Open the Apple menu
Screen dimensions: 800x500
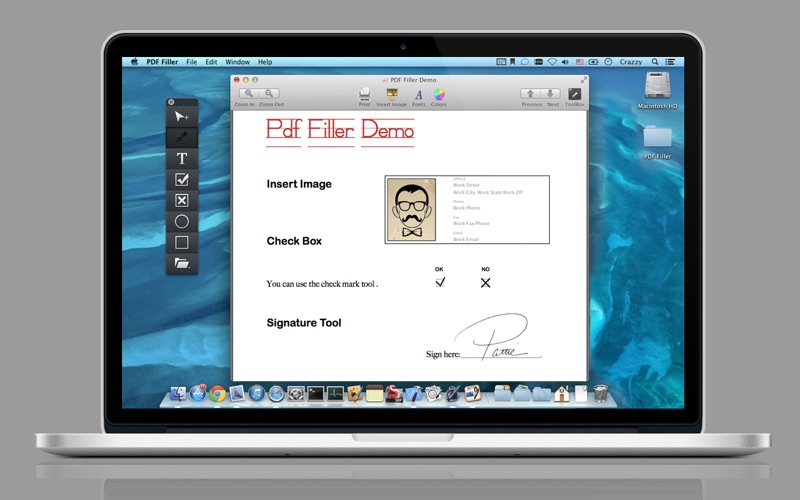point(135,62)
